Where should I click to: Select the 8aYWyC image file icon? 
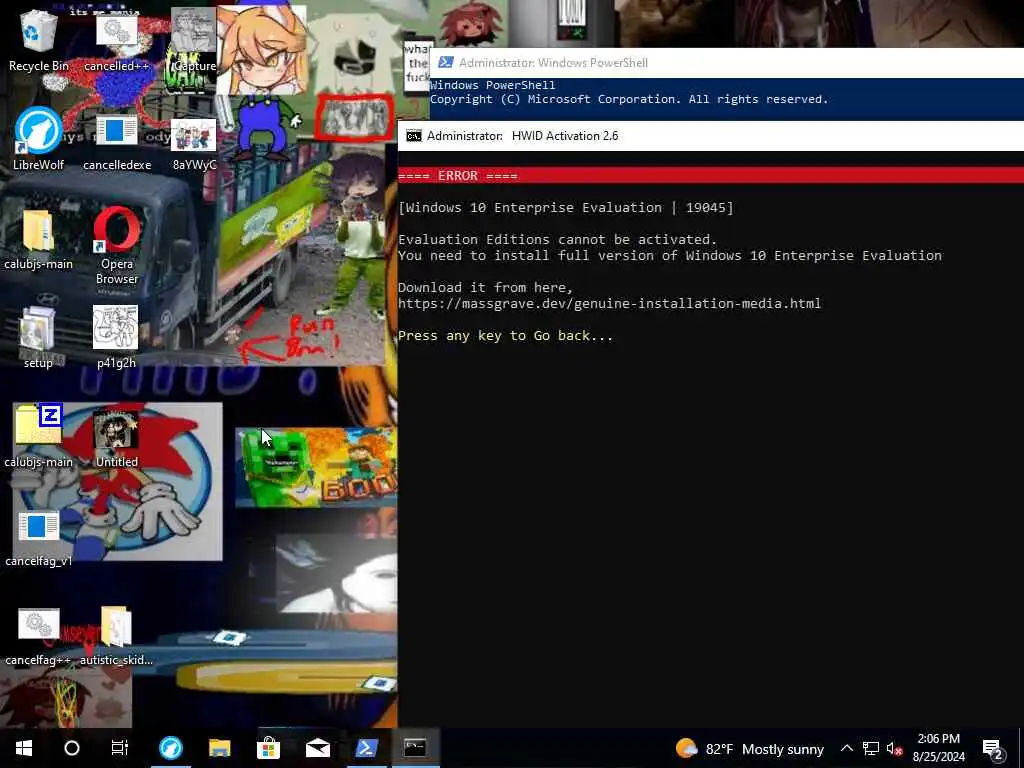coord(193,145)
